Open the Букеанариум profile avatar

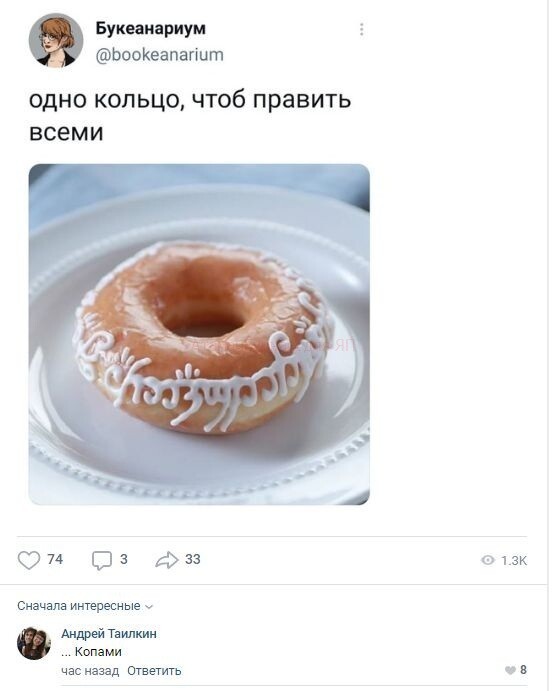[x=56, y=41]
